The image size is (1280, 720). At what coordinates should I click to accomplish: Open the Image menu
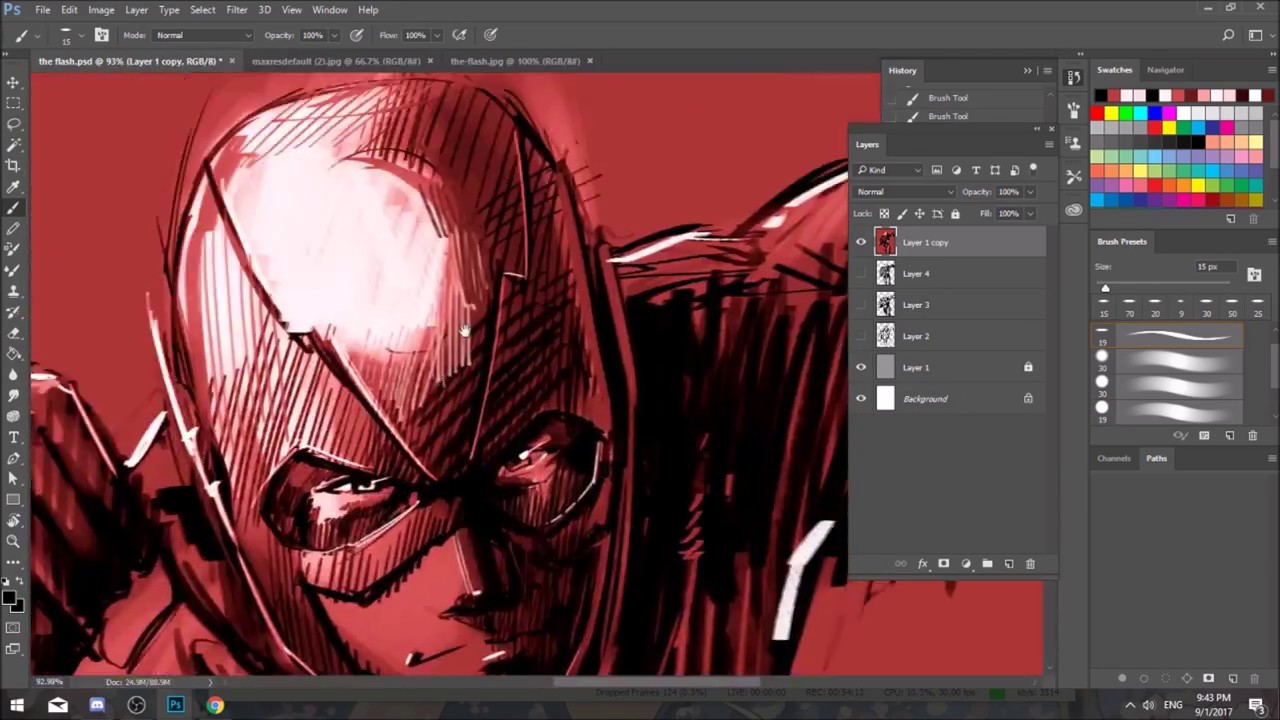click(101, 10)
